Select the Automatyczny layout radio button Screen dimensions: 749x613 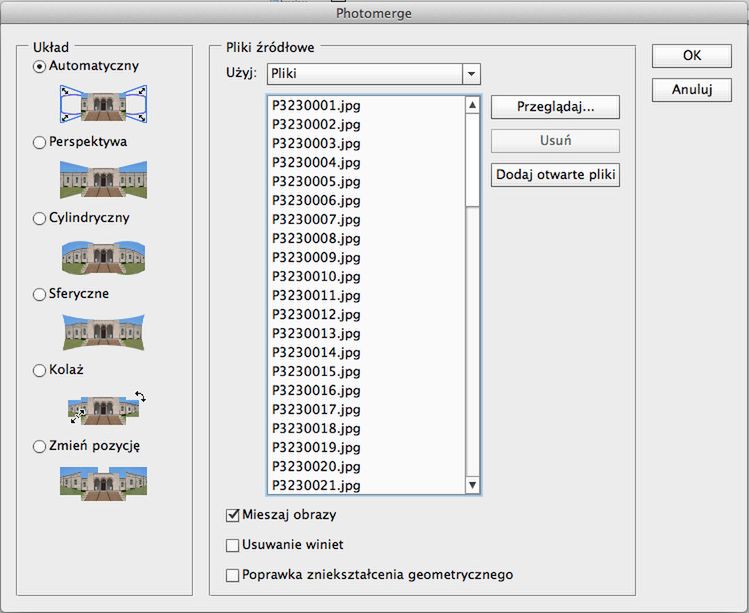(39, 66)
